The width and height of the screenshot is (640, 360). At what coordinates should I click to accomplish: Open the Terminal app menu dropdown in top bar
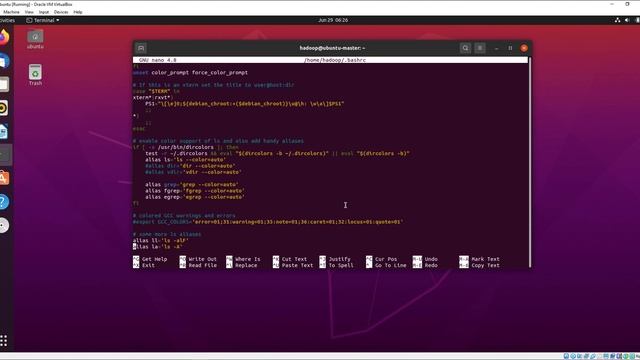[43, 20]
